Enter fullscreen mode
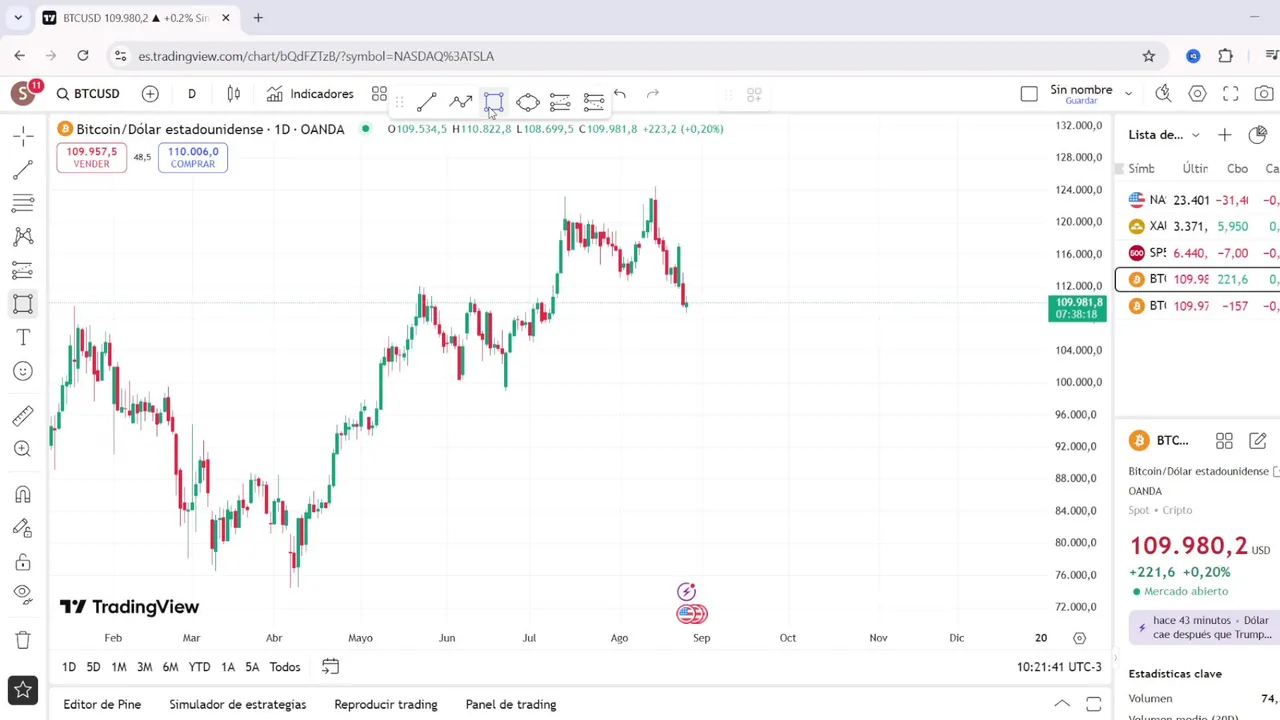Image resolution: width=1280 pixels, height=720 pixels. 1231,94
